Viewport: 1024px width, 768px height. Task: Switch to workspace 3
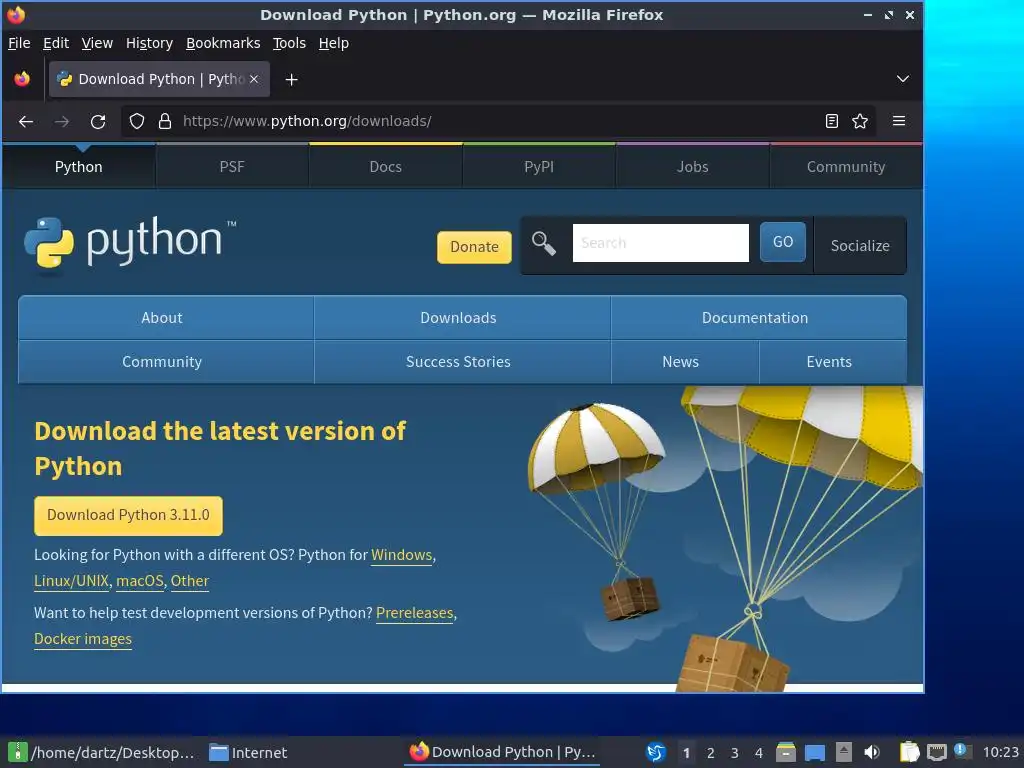735,753
